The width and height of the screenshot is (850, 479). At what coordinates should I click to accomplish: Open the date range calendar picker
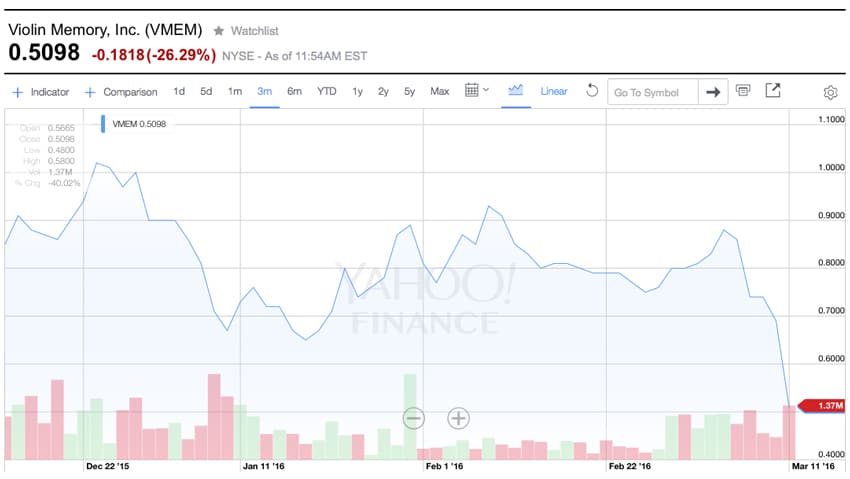(x=476, y=90)
